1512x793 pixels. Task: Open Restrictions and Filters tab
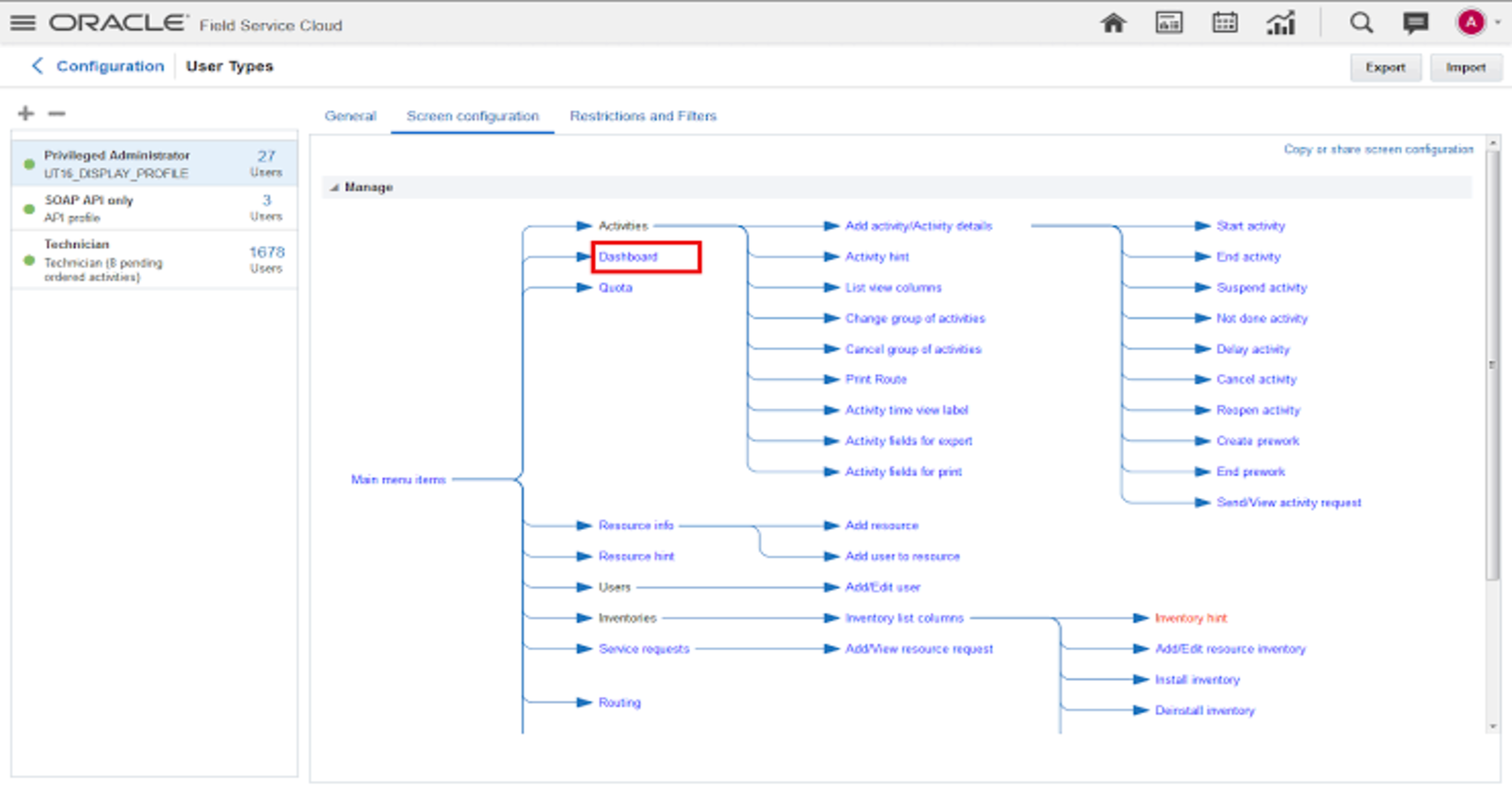click(x=643, y=116)
